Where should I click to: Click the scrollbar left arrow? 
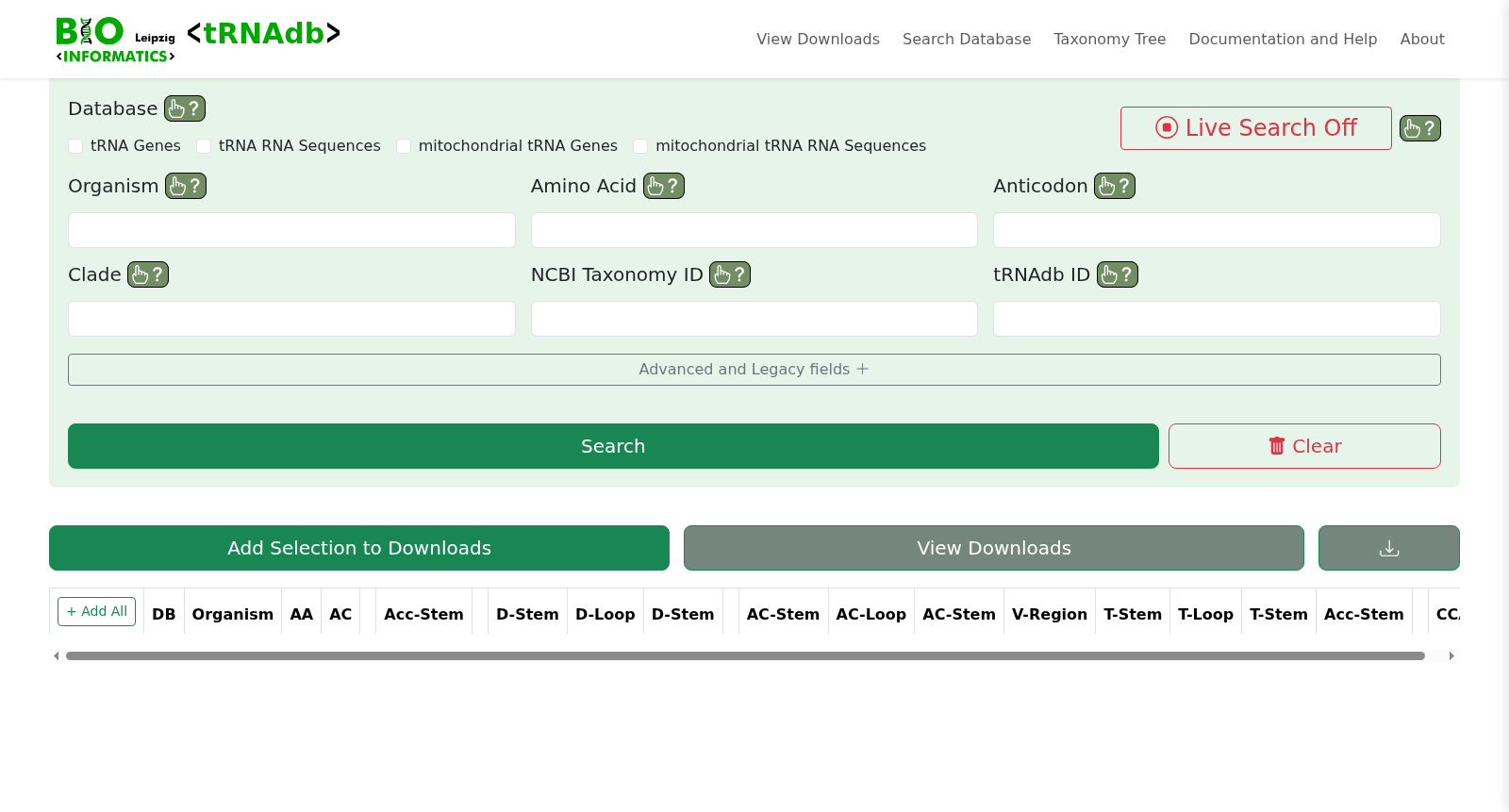[x=57, y=655]
